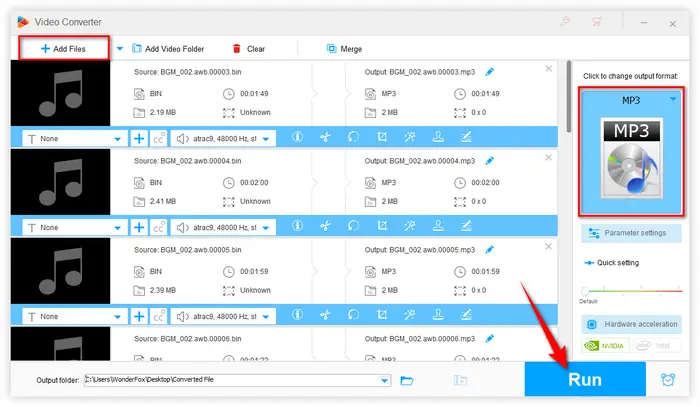Open audio track dropdown for BGM_002.awb.00005
Viewport: 700px width, 407px height.
coord(223,316)
